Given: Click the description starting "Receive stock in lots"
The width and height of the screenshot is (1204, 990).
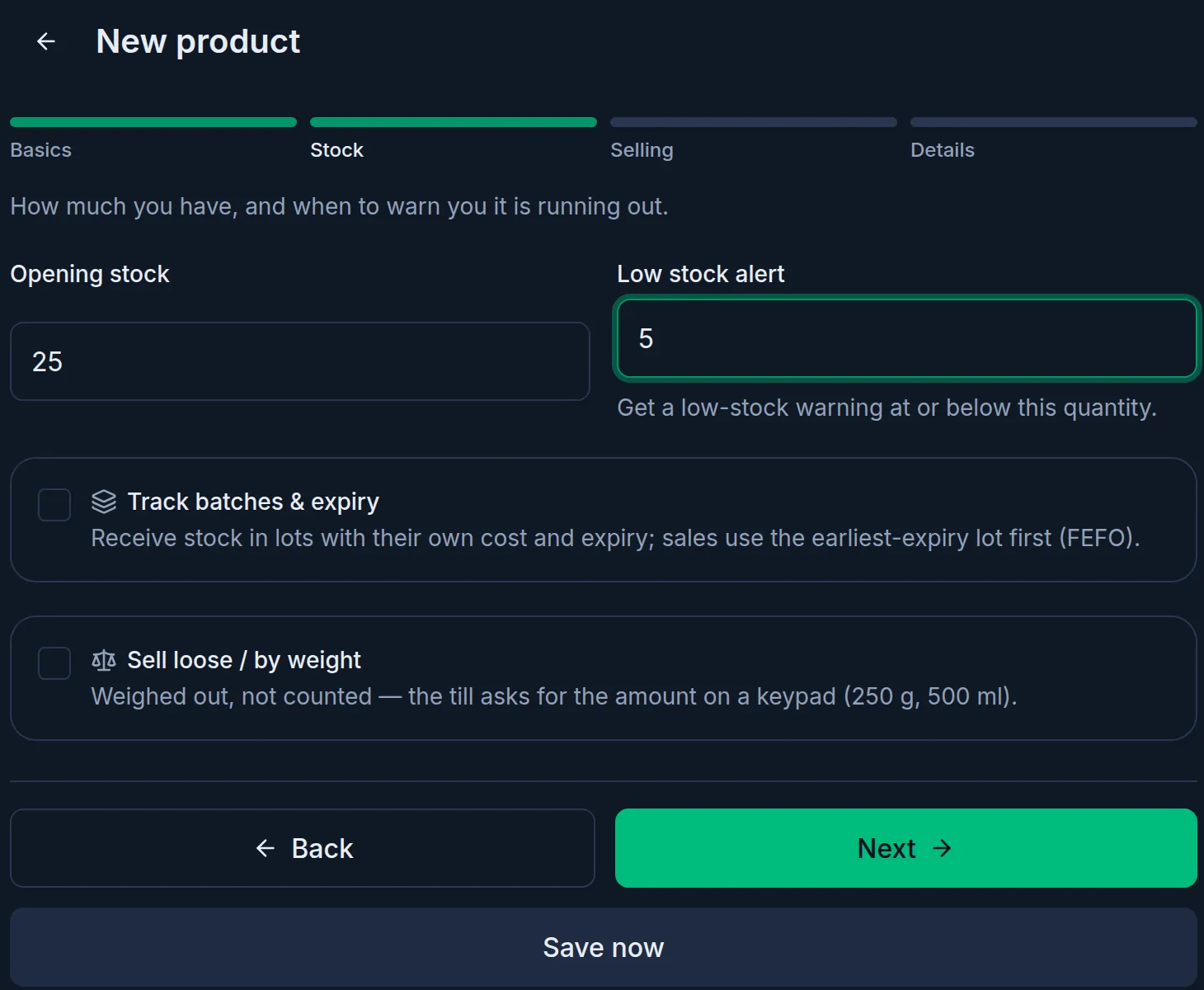Looking at the screenshot, I should 615,538.
